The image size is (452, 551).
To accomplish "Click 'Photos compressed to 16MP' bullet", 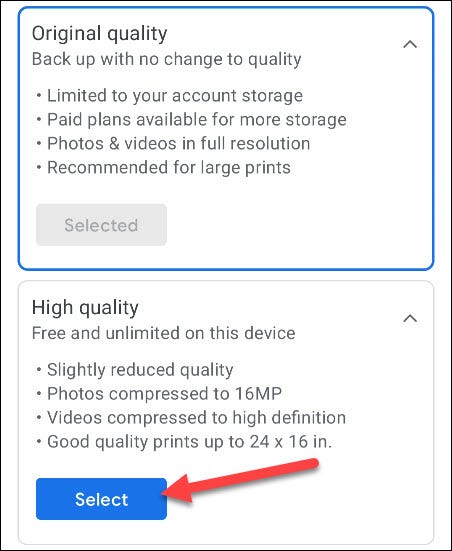I will click(164, 394).
